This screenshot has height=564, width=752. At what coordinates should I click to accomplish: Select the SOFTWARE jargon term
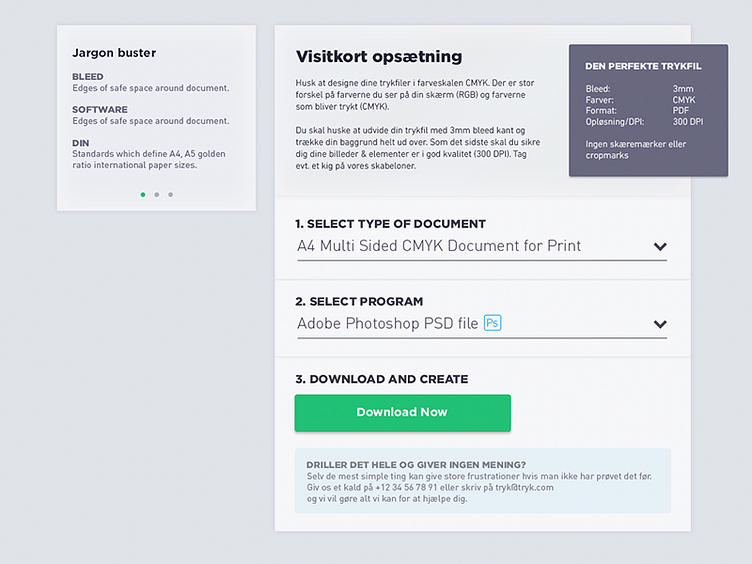[x=99, y=110]
